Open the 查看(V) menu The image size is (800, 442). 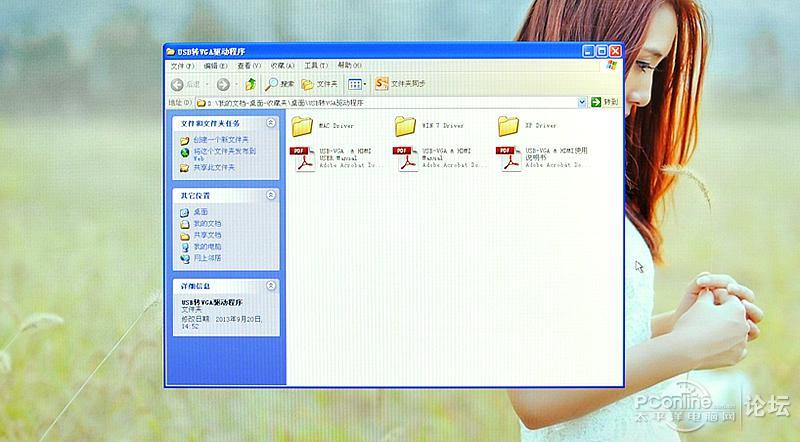pyautogui.click(x=248, y=66)
